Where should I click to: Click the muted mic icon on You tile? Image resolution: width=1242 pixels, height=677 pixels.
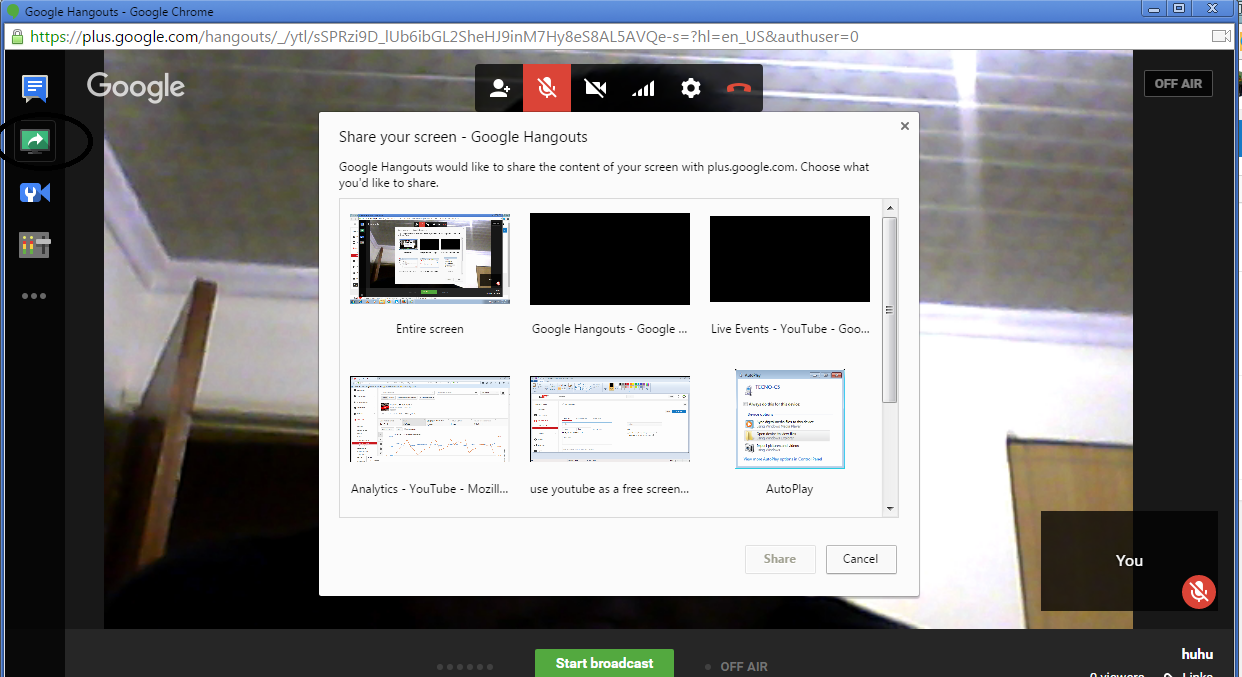pyautogui.click(x=1199, y=591)
